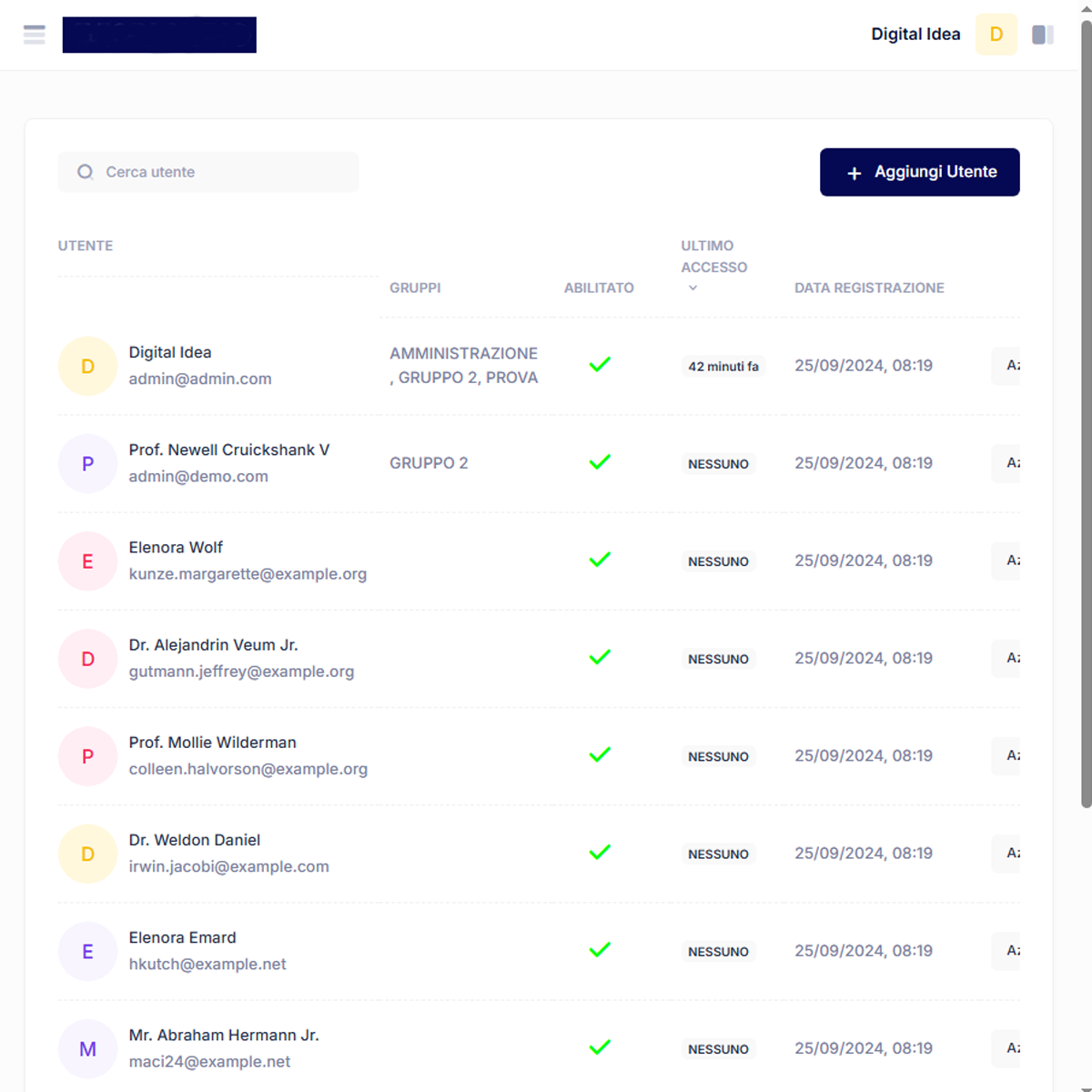The image size is (1092, 1092).
Task: Click Mr. Abraham Hermann Jr.'s M avatar
Action: coord(87,1049)
